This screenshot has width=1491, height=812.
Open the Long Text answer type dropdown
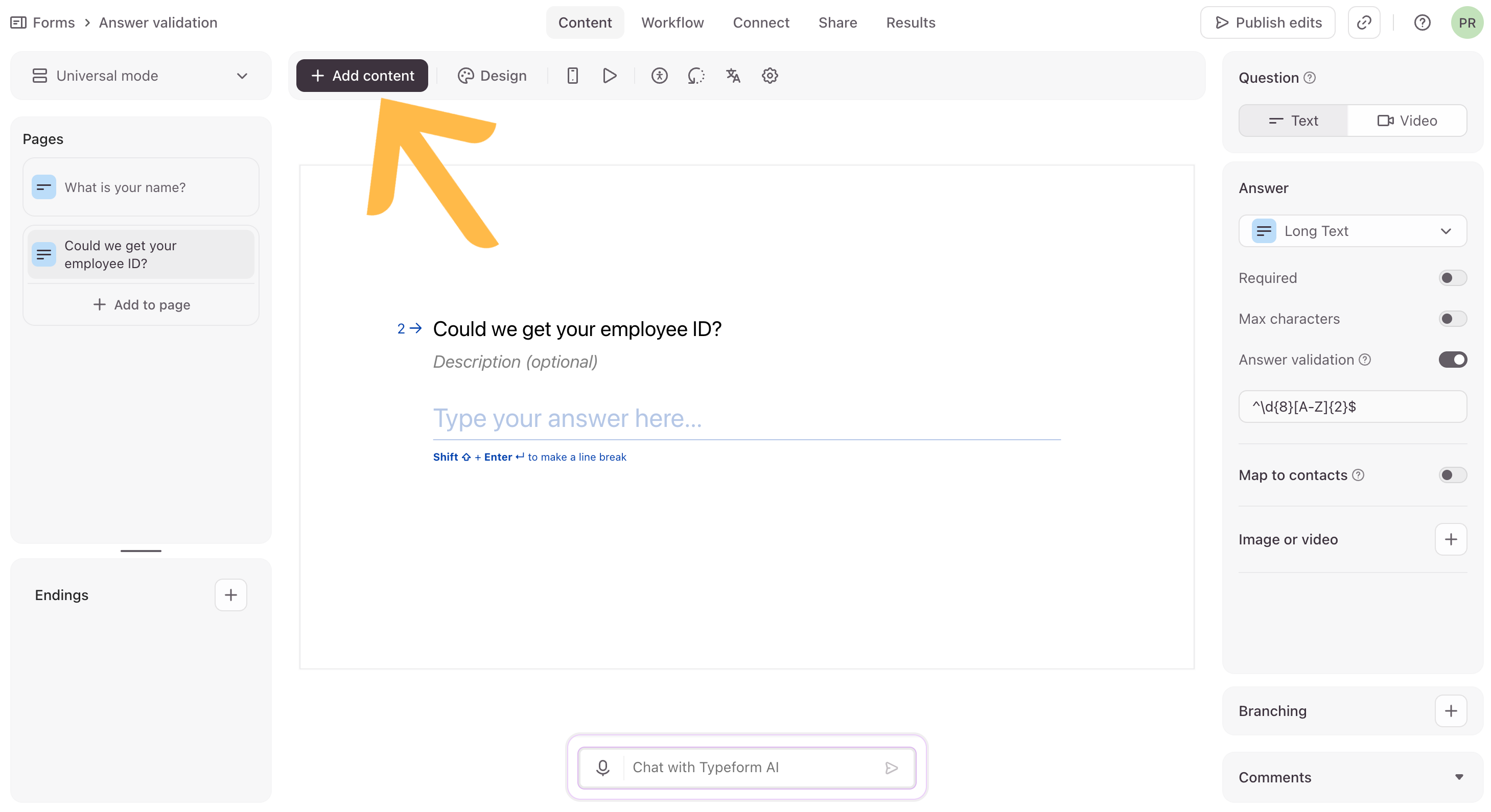pyautogui.click(x=1352, y=231)
